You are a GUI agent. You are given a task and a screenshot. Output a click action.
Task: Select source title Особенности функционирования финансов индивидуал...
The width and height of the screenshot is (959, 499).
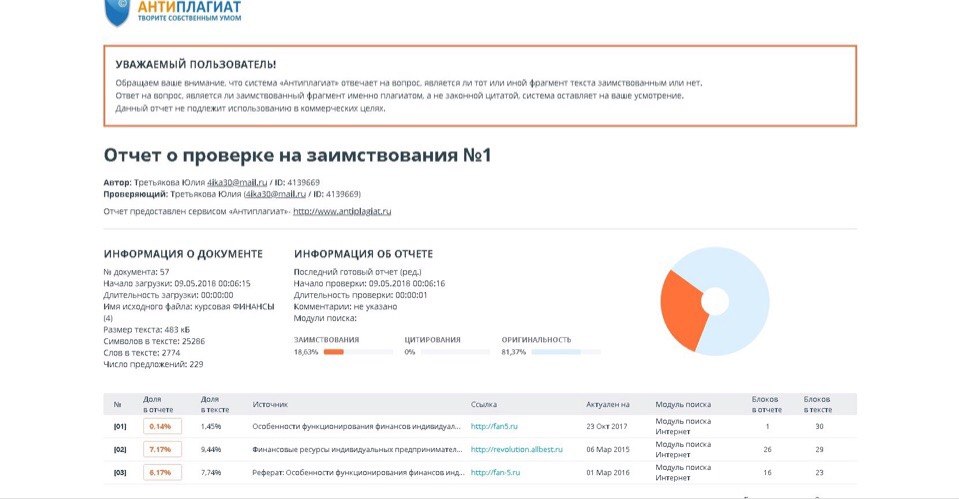356,426
